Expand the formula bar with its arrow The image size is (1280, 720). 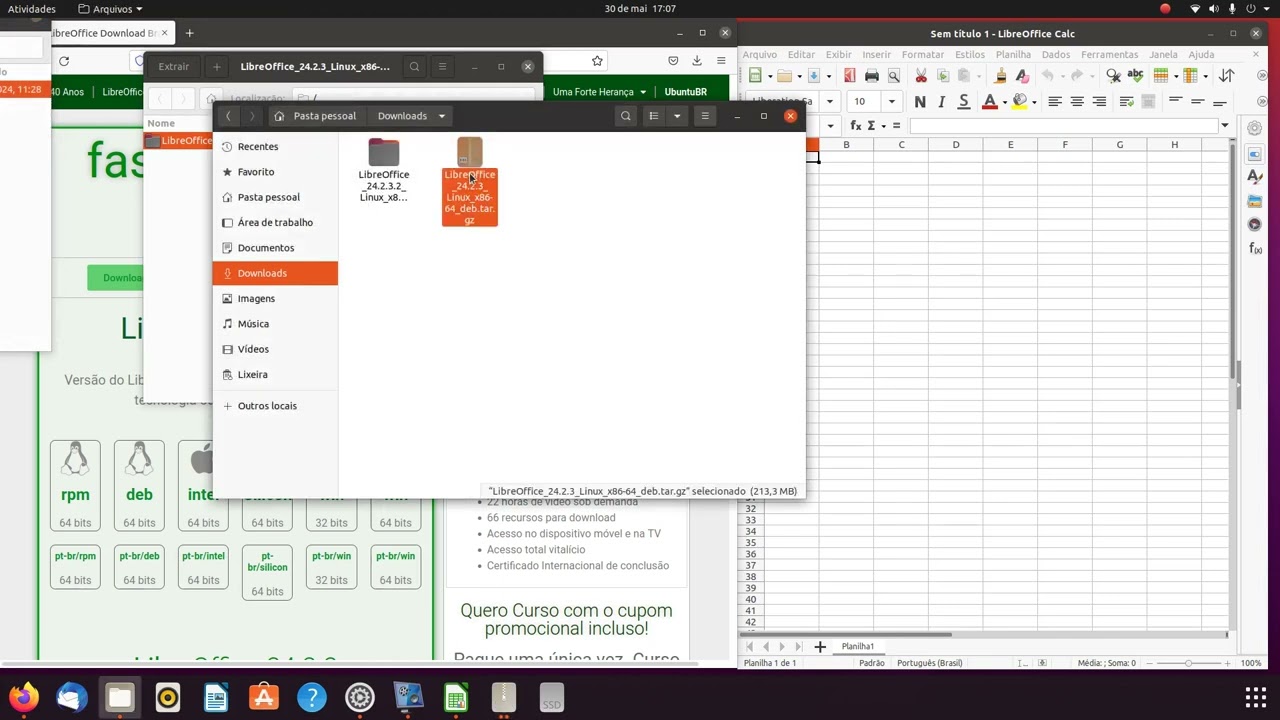(x=1225, y=125)
